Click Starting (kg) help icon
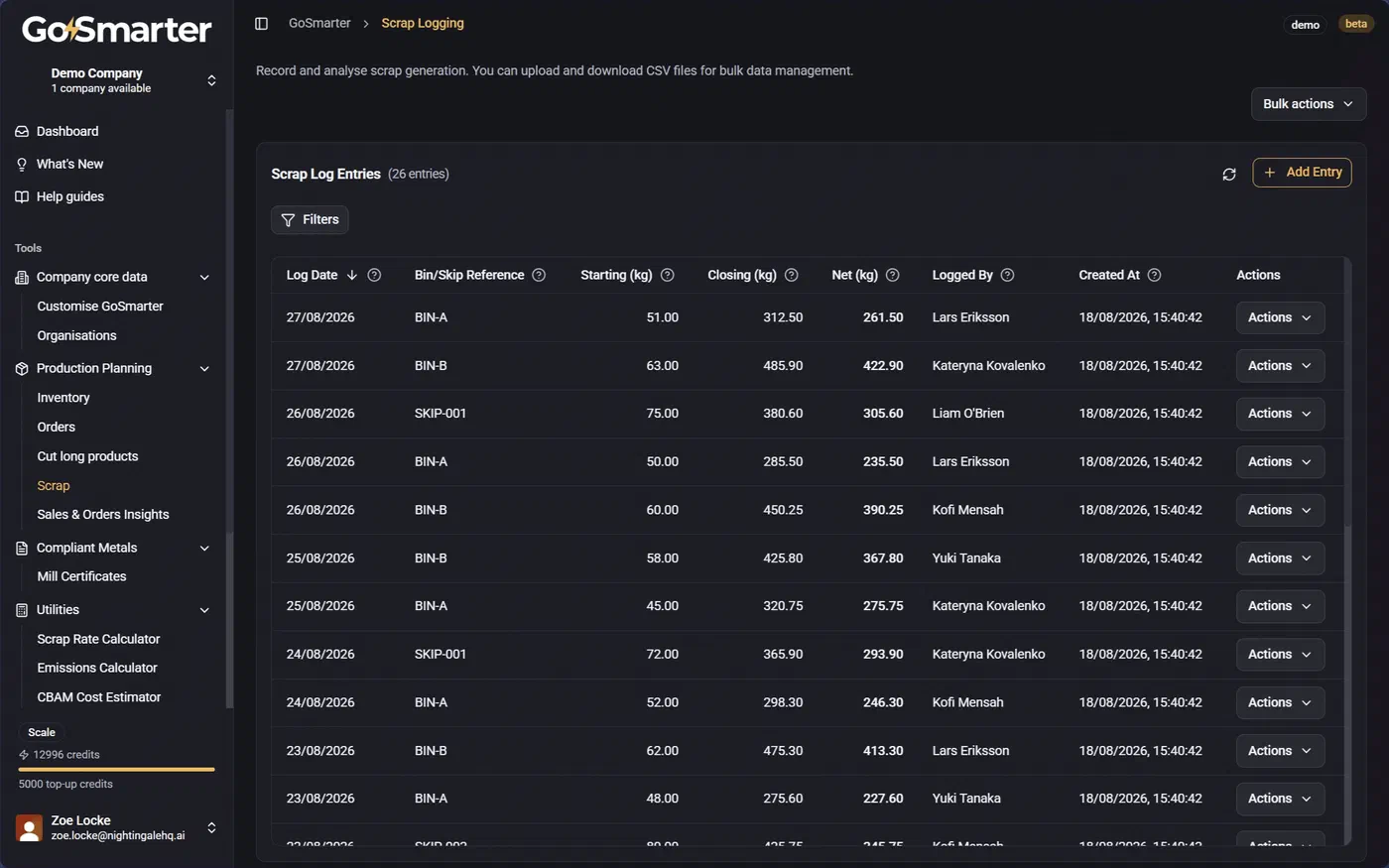 (668, 275)
